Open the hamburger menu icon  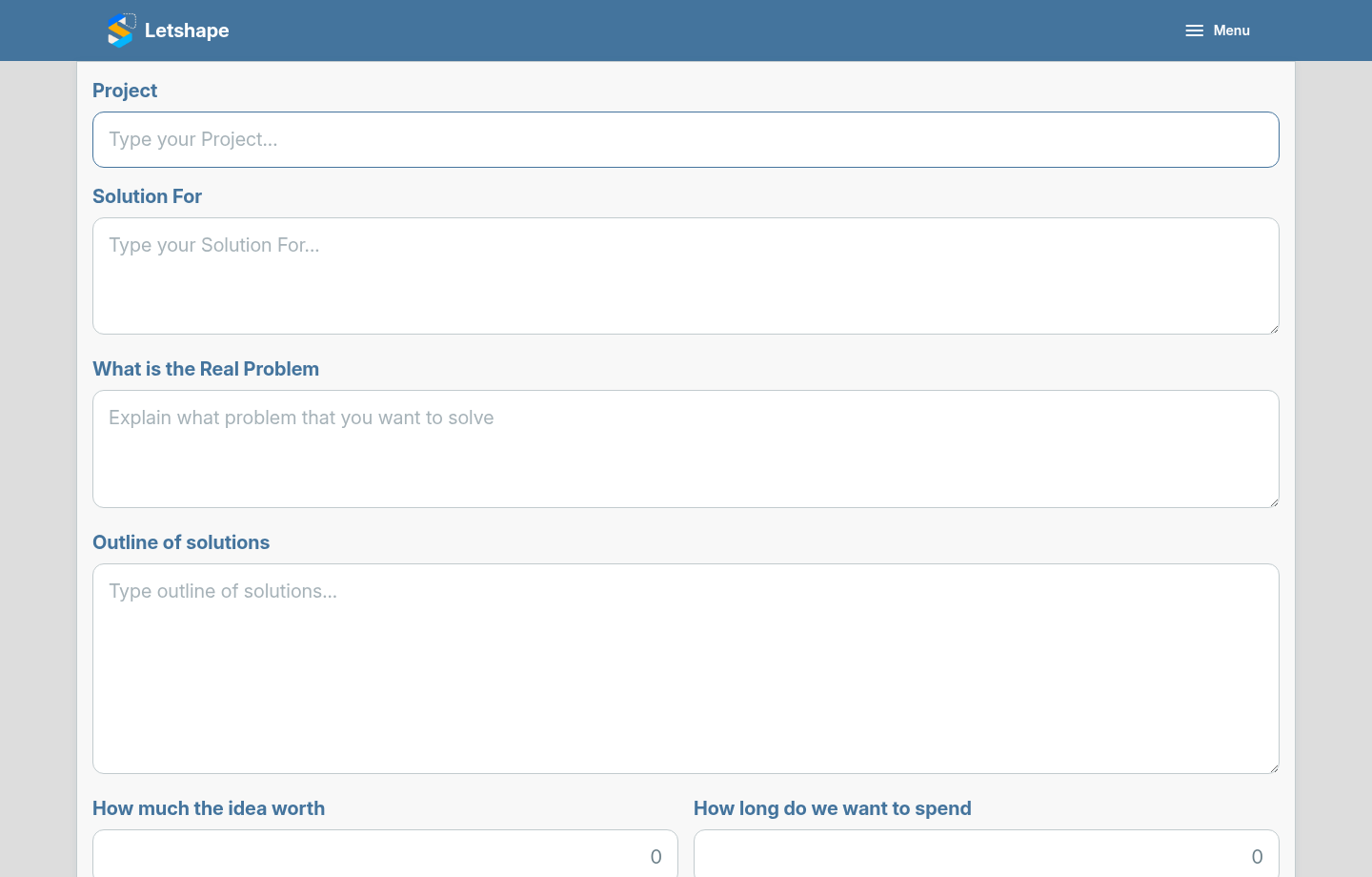point(1194,31)
